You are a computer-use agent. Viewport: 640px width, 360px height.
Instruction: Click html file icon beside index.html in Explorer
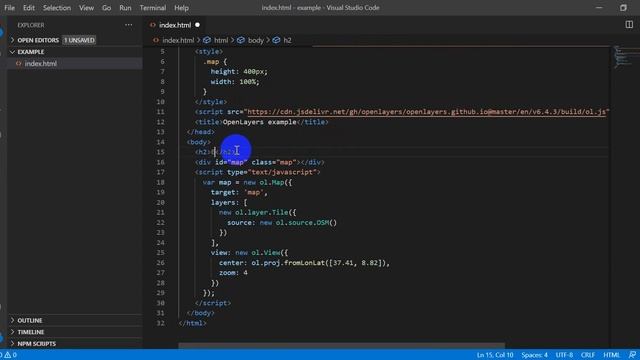point(18,64)
